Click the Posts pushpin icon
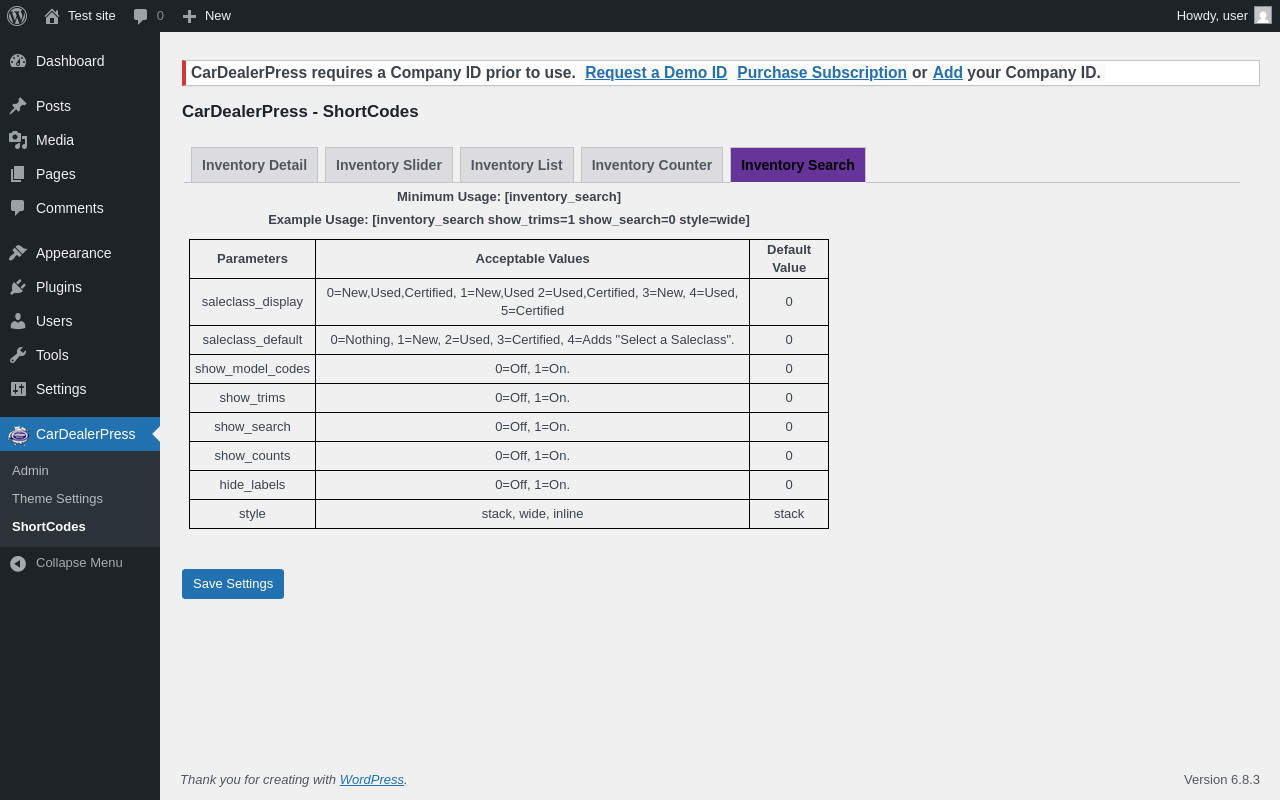The height and width of the screenshot is (800, 1280). 18,106
